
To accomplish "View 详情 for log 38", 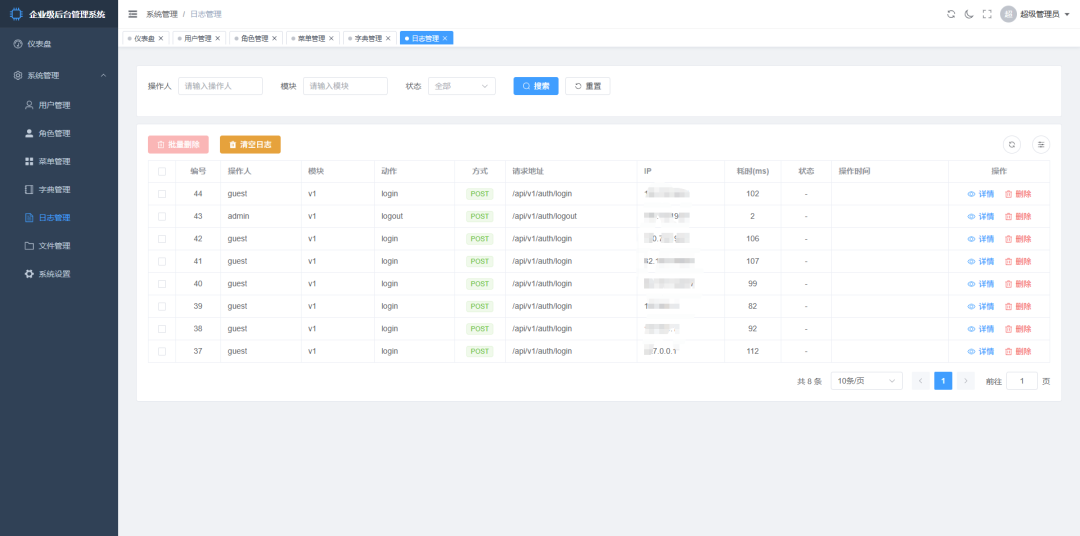I will [981, 329].
